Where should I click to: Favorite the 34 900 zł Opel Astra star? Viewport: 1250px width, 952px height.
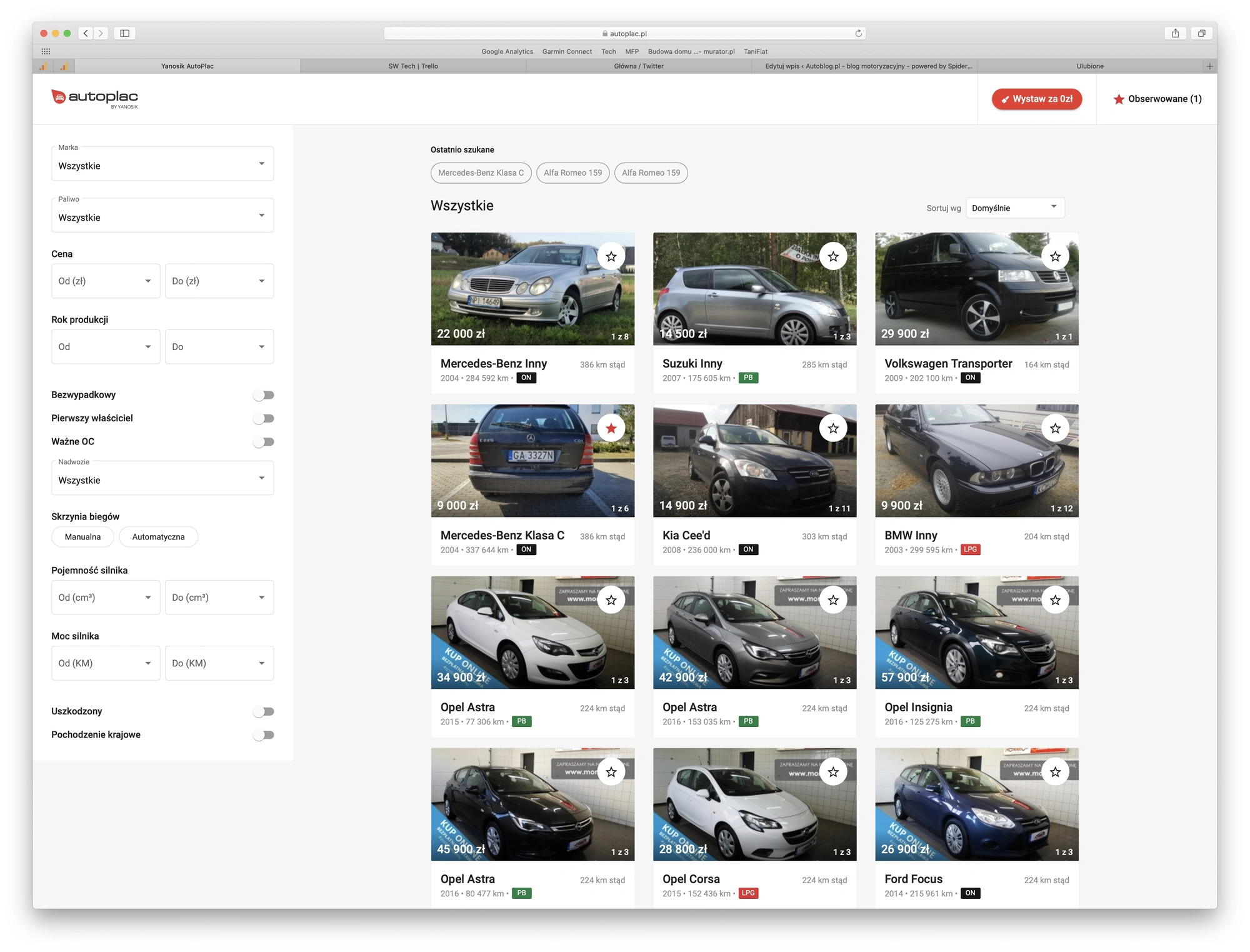pos(611,600)
